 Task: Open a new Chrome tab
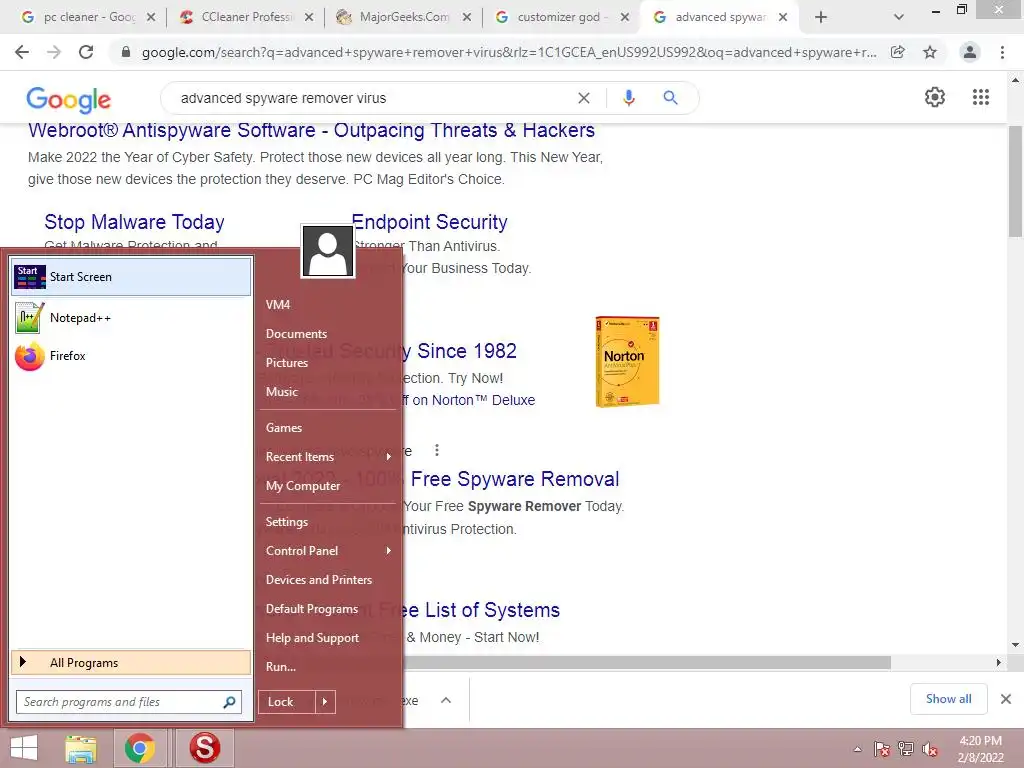[x=821, y=17]
